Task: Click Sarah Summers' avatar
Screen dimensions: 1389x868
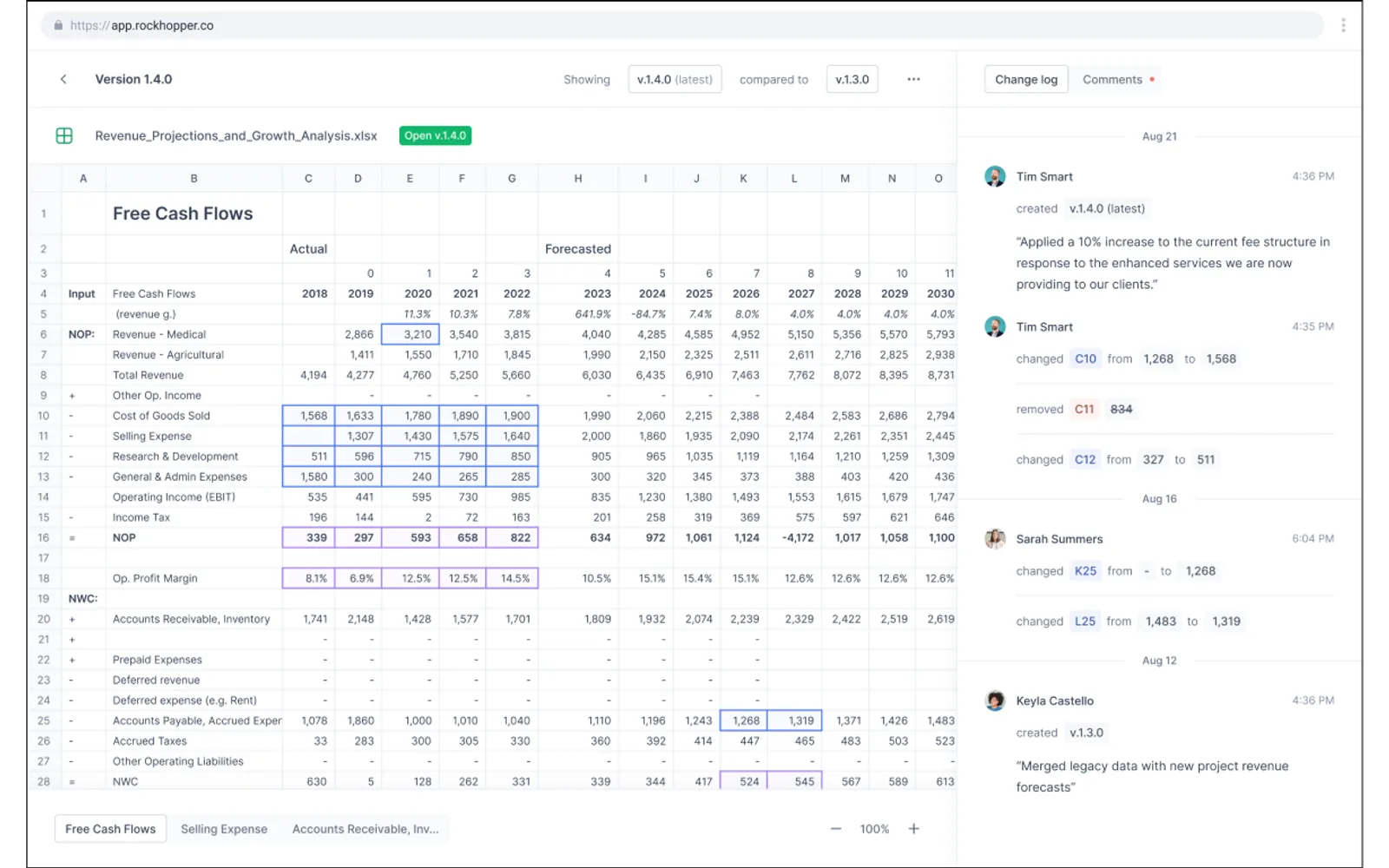Action: [995, 538]
